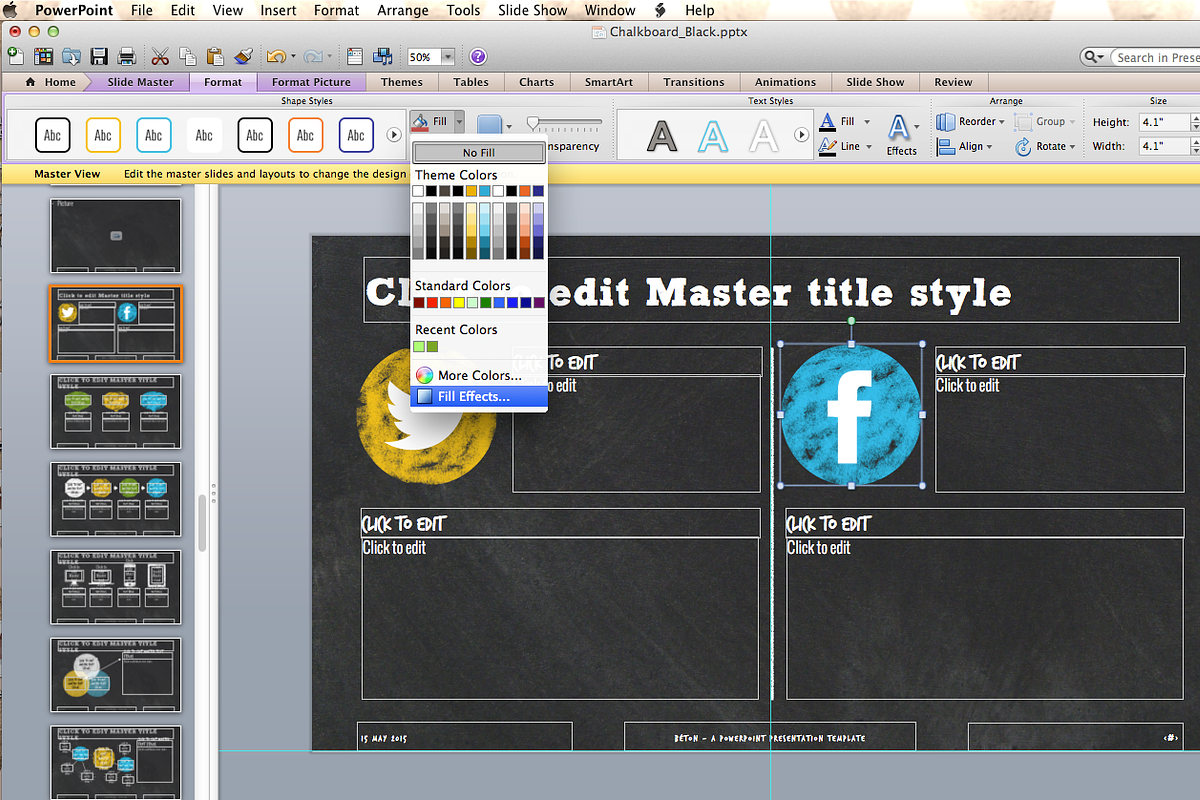Viewport: 1200px width, 800px height.
Task: Apply the orange outline Abc shape style
Action: pos(305,135)
